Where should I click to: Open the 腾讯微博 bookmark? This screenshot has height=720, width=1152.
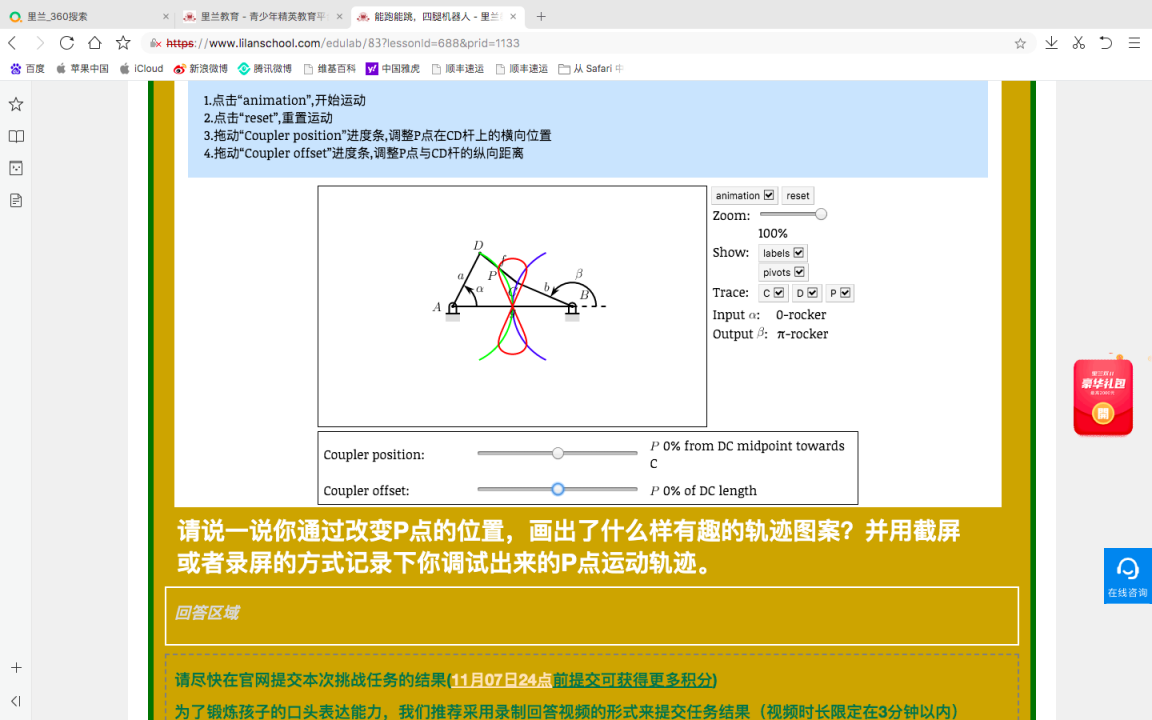point(264,68)
